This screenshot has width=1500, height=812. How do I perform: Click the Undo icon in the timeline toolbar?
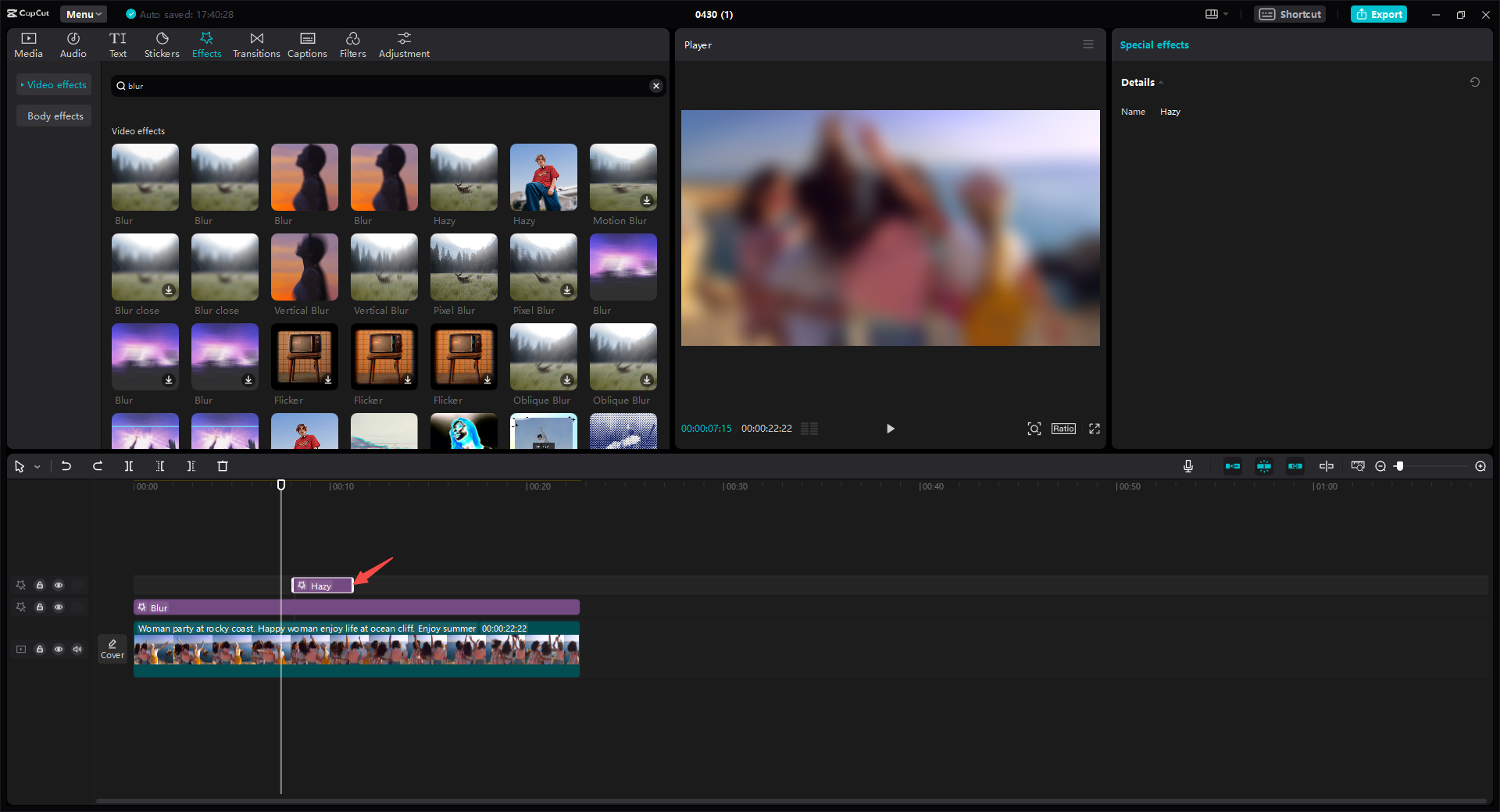tap(66, 466)
